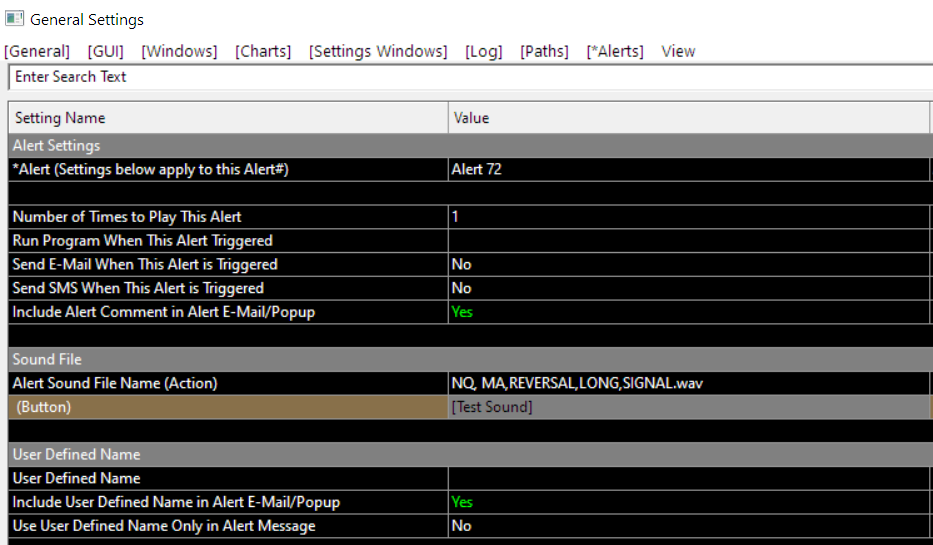Go to the [Log] tab

tap(484, 51)
